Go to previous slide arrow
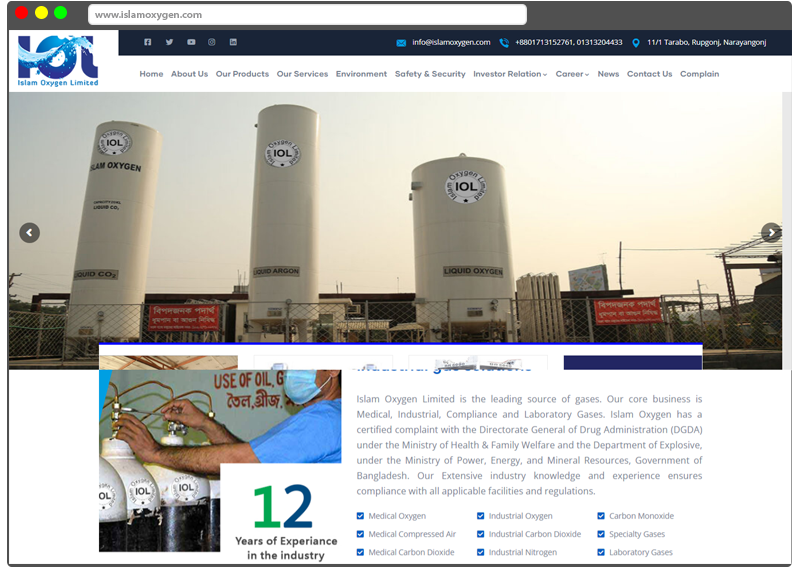800x567 pixels. click(30, 233)
